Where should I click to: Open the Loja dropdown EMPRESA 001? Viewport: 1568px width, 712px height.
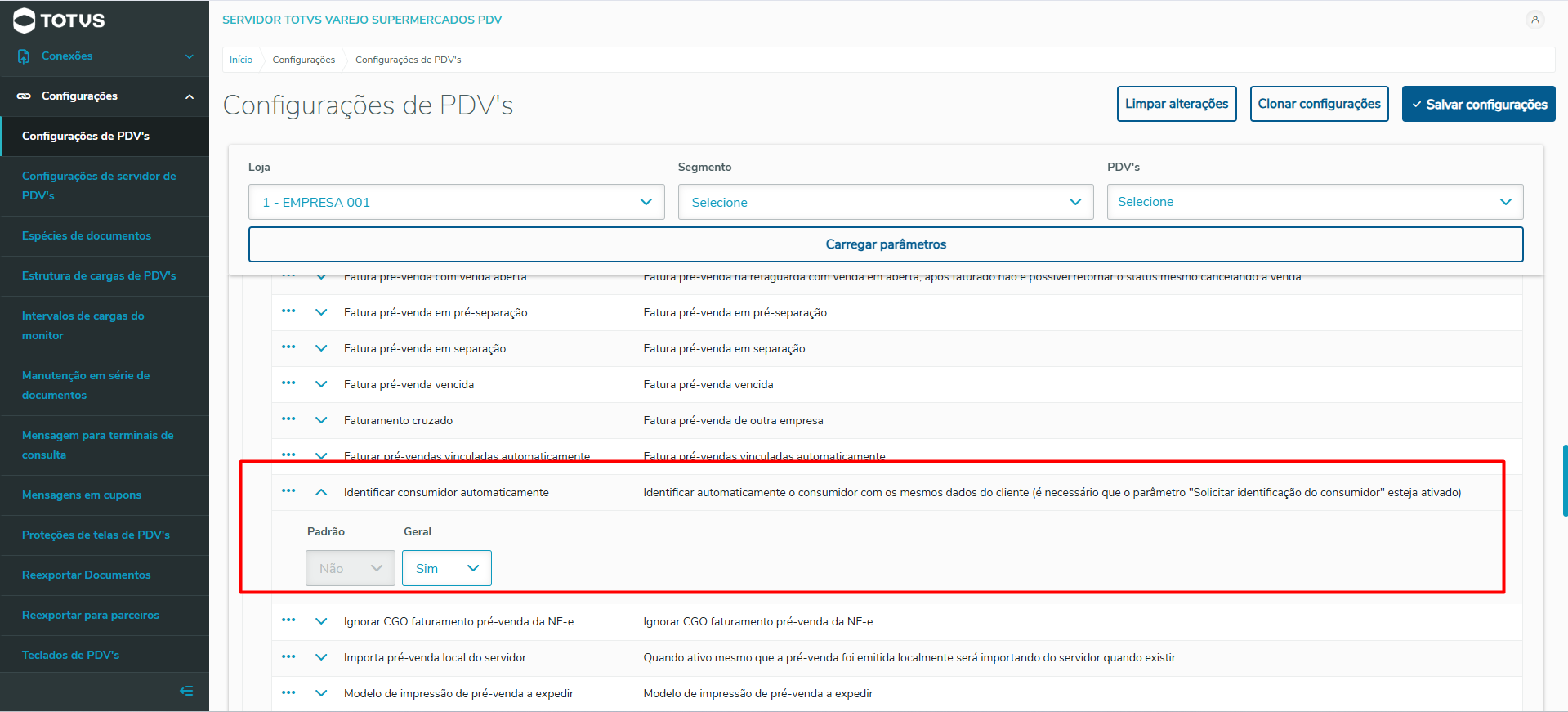(456, 202)
